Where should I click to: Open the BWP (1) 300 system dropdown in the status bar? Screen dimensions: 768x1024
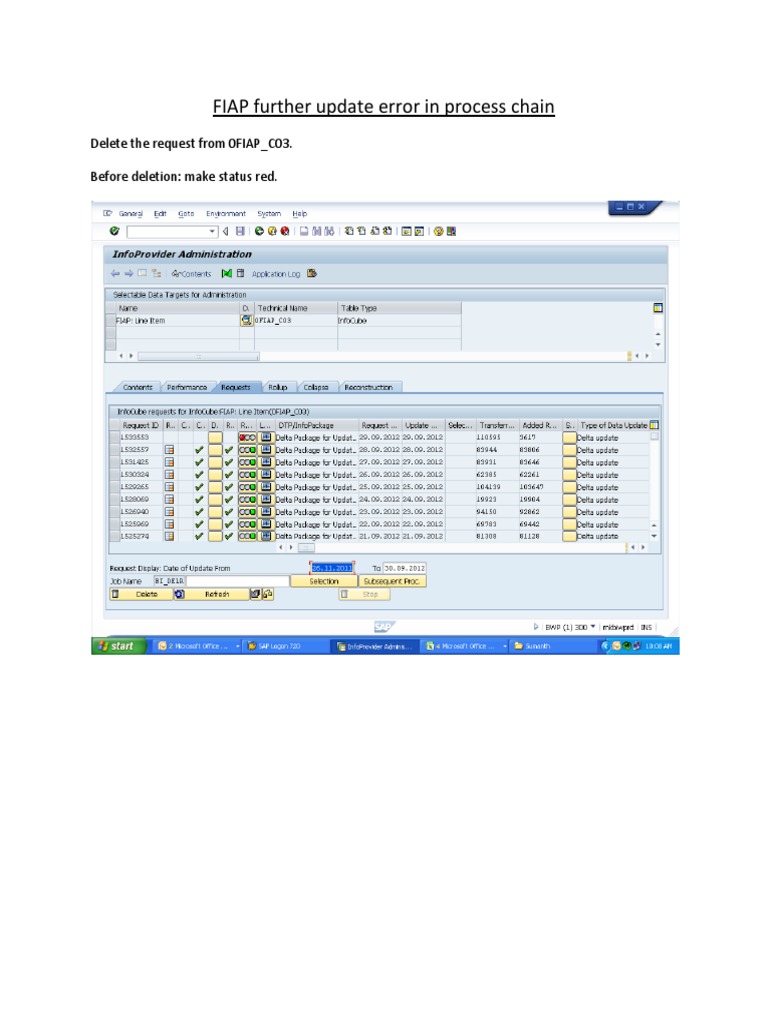point(593,627)
